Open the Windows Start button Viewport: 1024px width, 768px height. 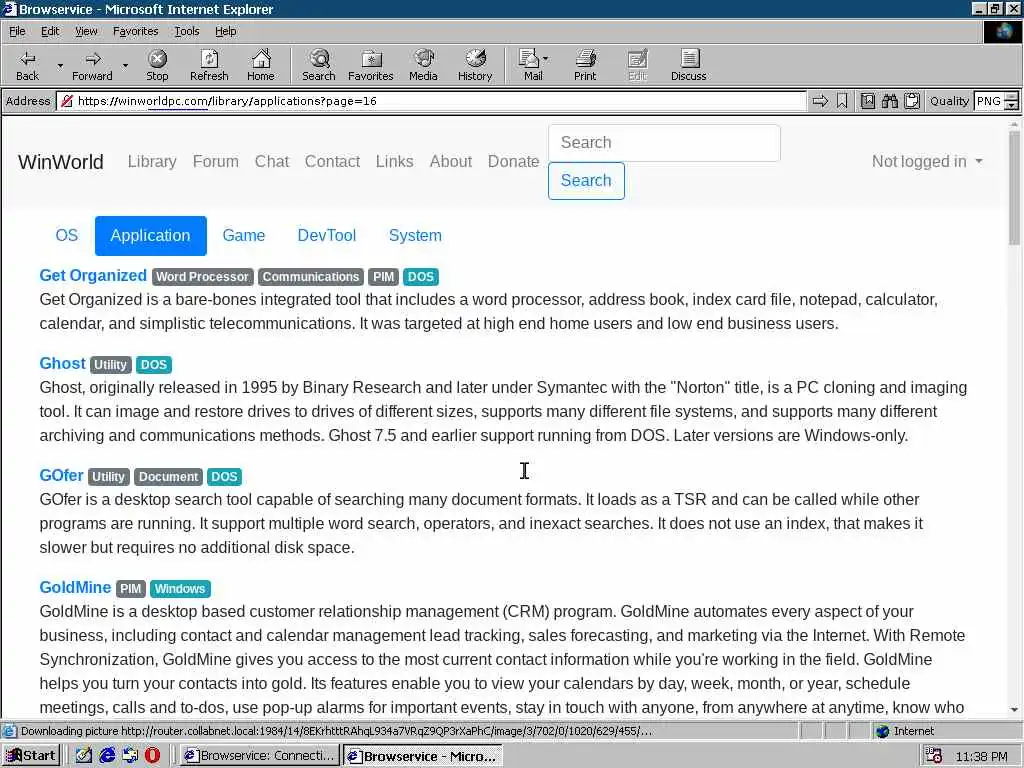pos(31,756)
